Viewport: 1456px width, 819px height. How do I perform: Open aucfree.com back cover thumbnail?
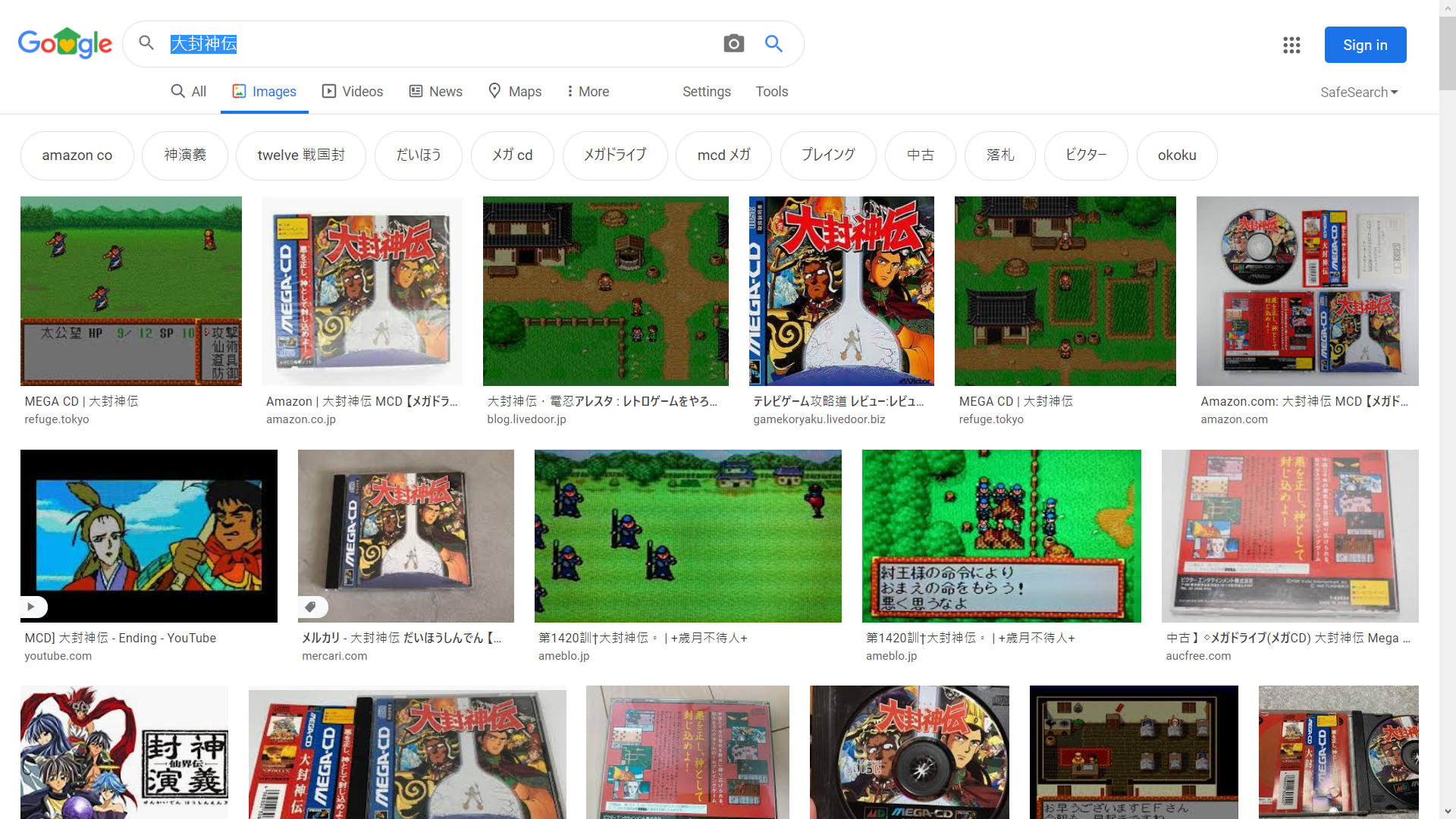1290,536
